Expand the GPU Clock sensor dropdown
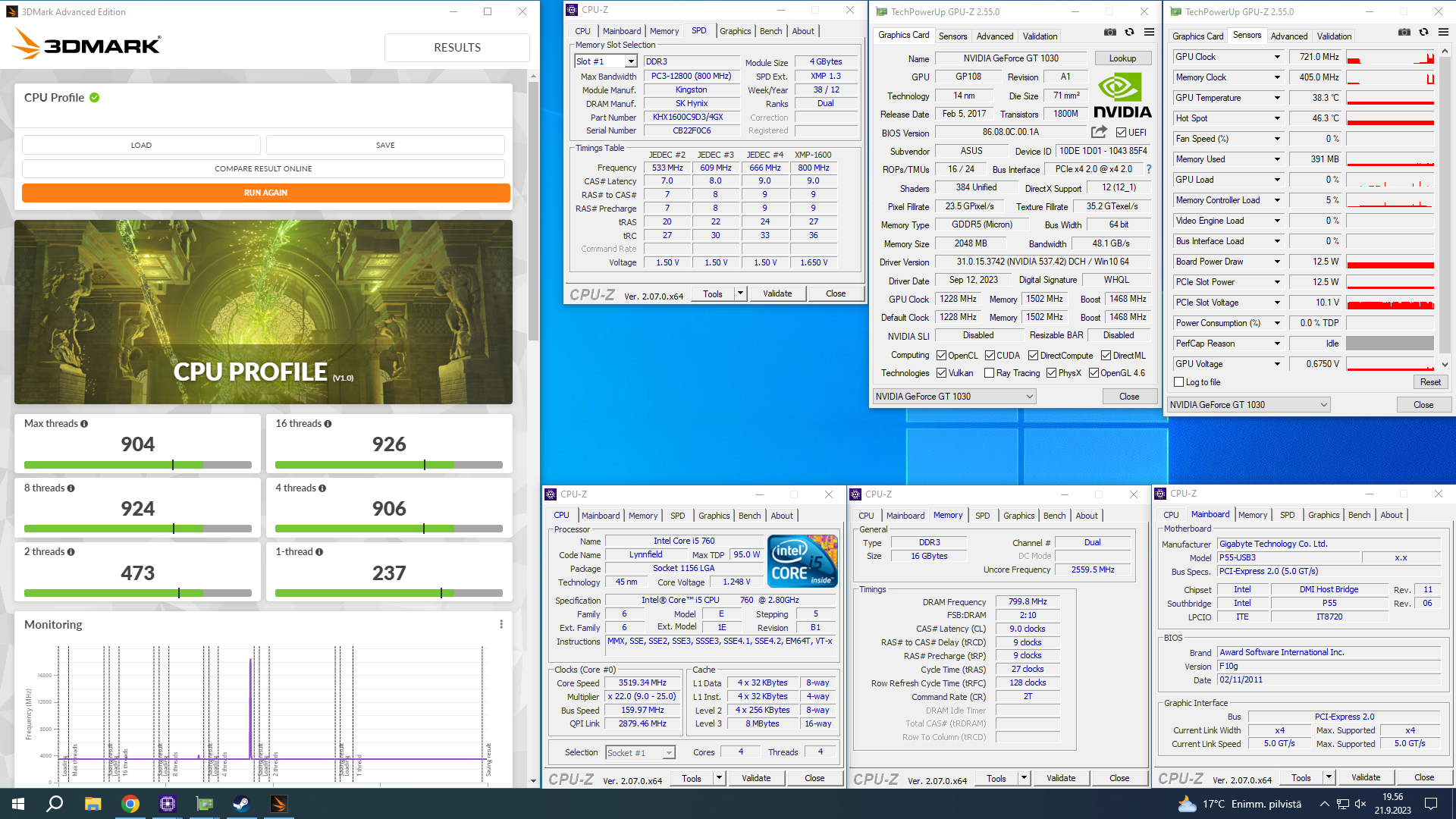Screen dimensions: 1456x819 pos(1277,57)
